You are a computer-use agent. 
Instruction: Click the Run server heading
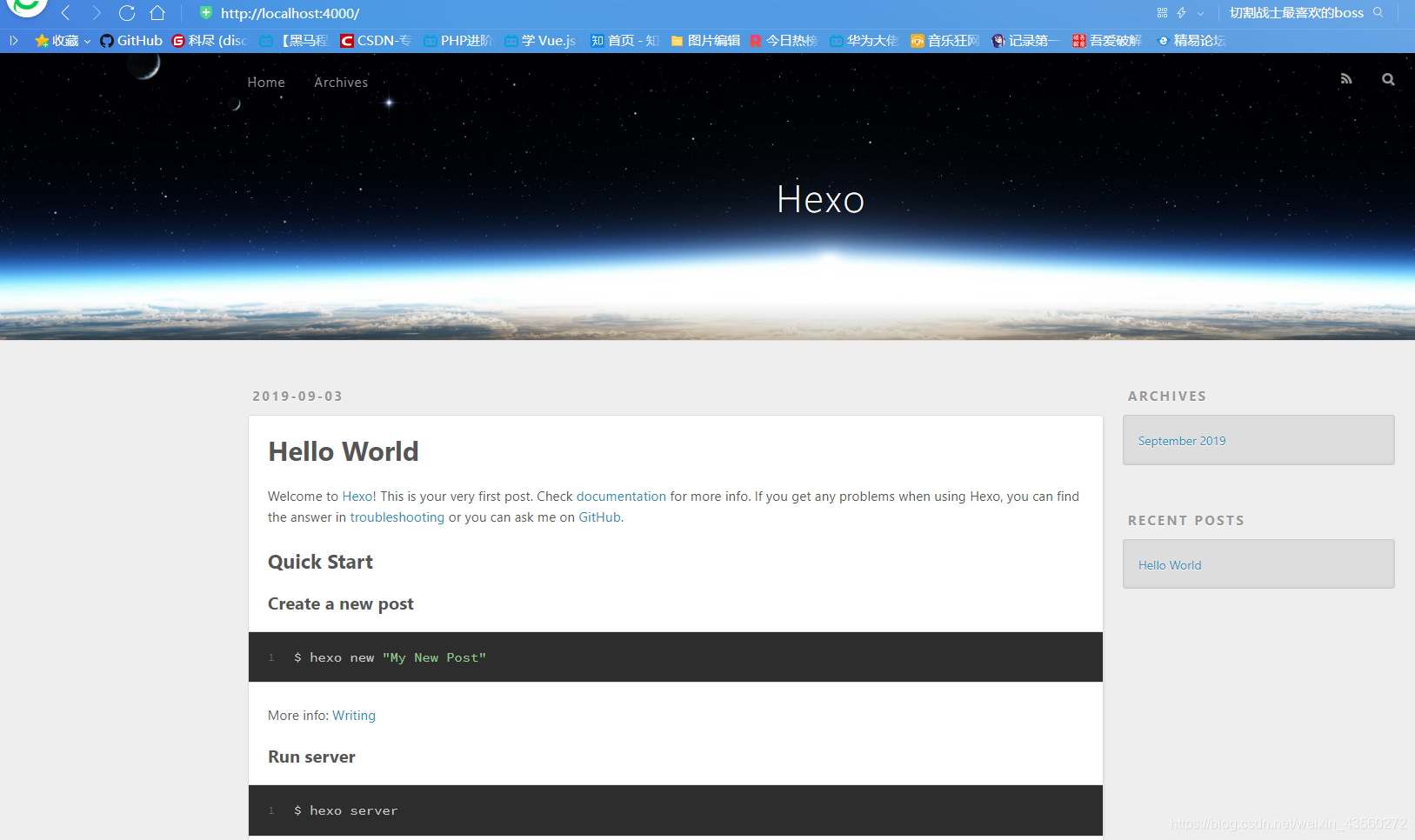click(311, 757)
